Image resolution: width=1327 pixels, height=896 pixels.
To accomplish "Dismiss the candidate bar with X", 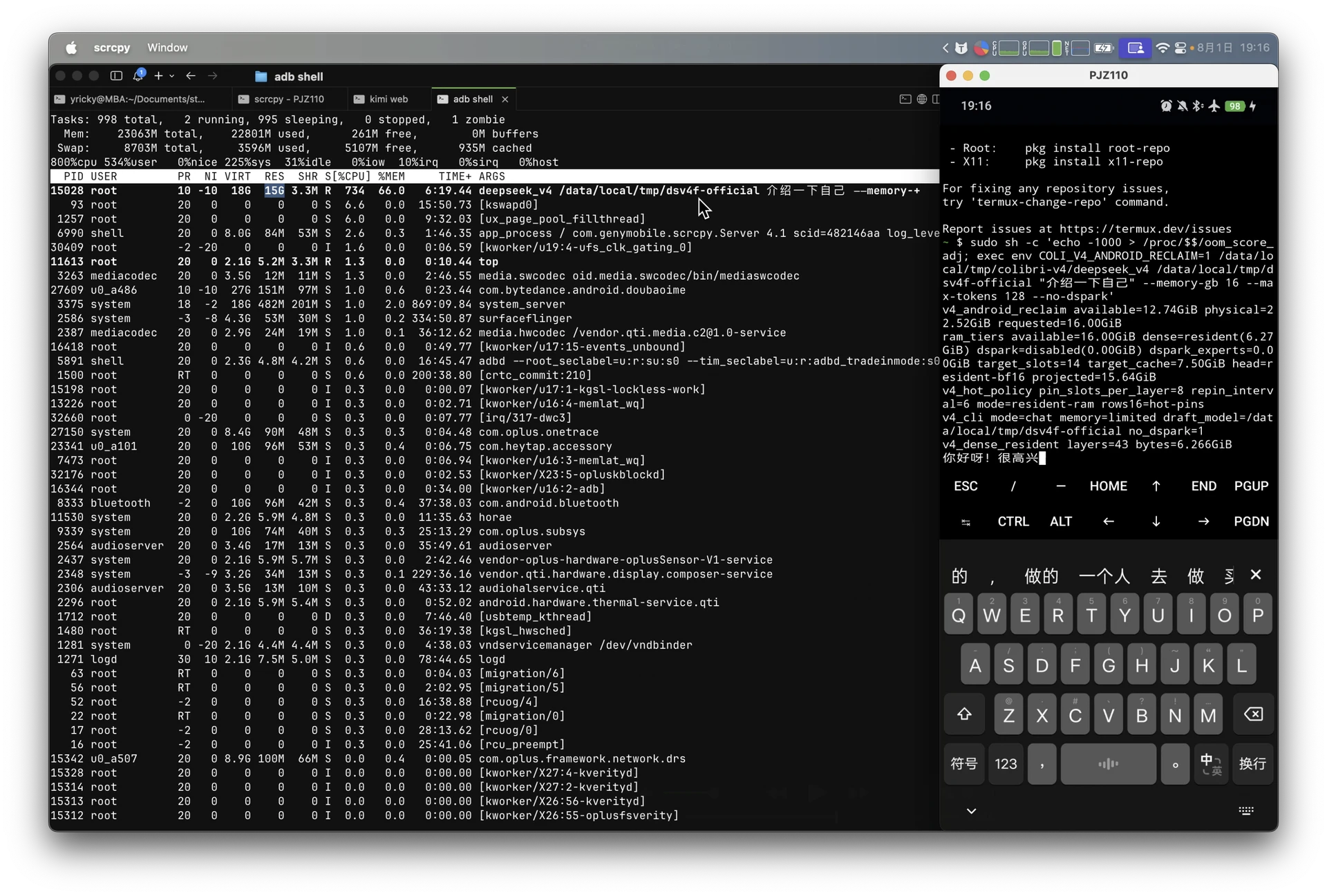I will click(x=1255, y=574).
